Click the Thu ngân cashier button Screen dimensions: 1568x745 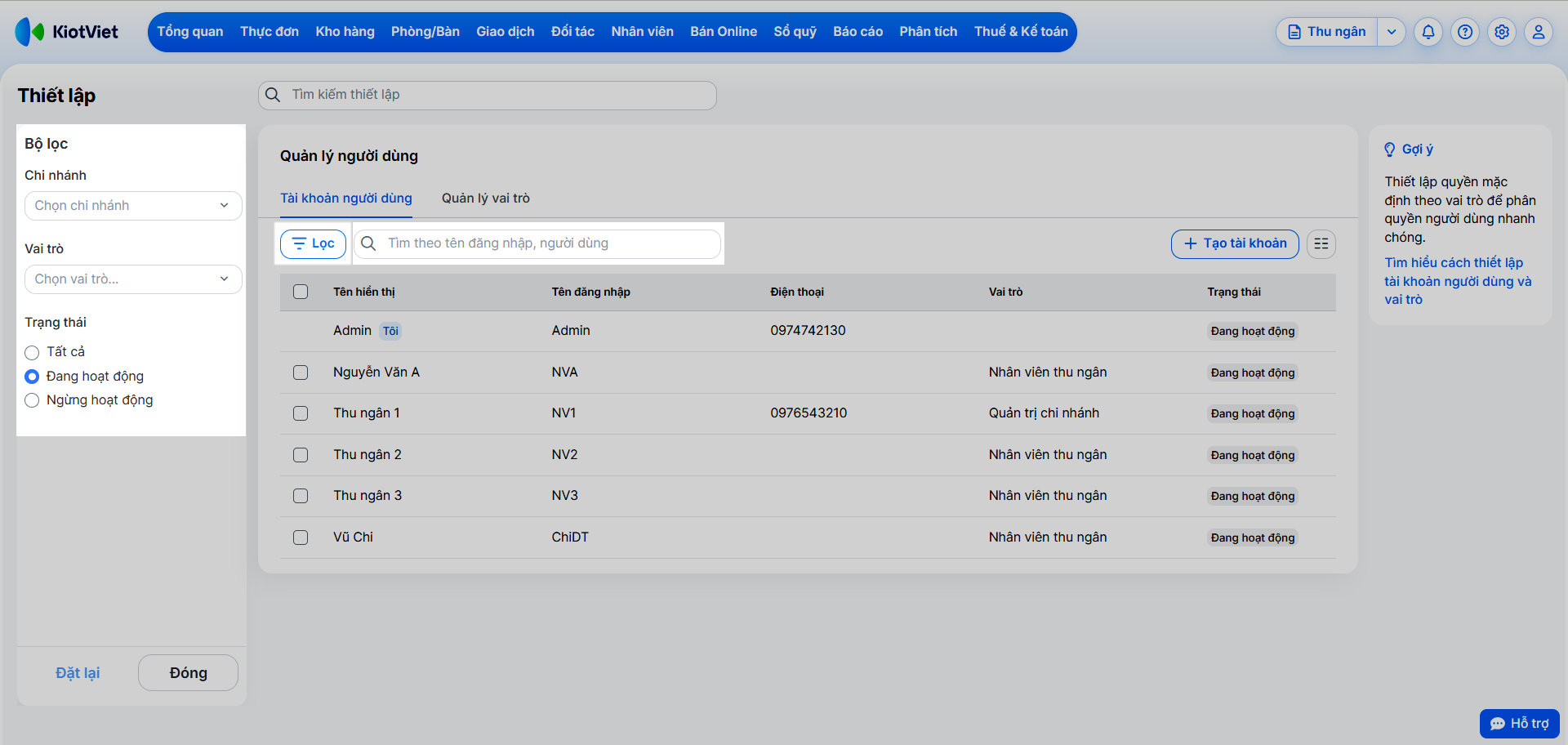coord(1327,32)
